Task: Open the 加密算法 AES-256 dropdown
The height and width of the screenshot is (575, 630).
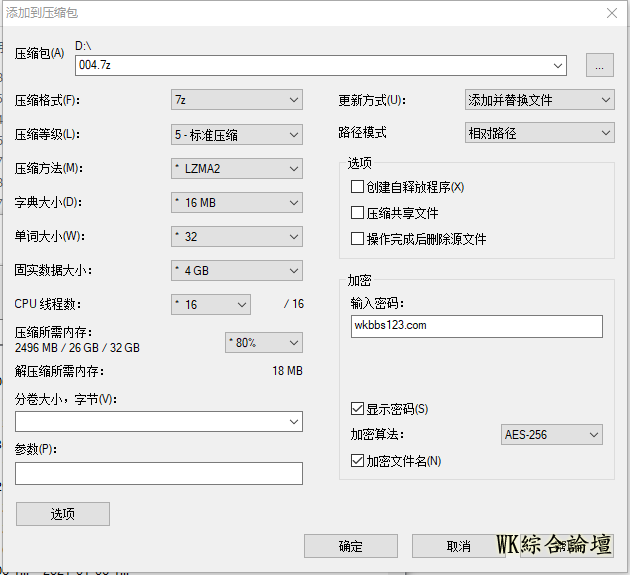Action: point(551,434)
